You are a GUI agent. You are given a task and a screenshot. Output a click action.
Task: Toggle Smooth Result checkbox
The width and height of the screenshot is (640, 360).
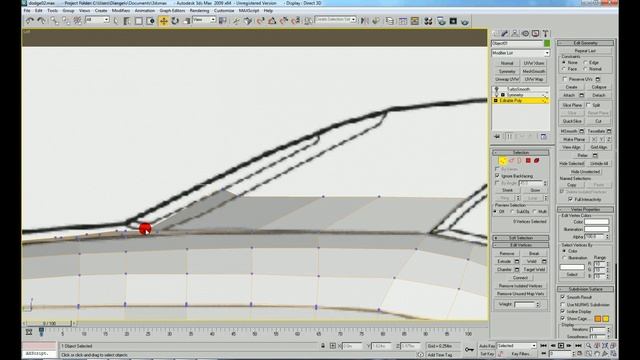point(563,297)
